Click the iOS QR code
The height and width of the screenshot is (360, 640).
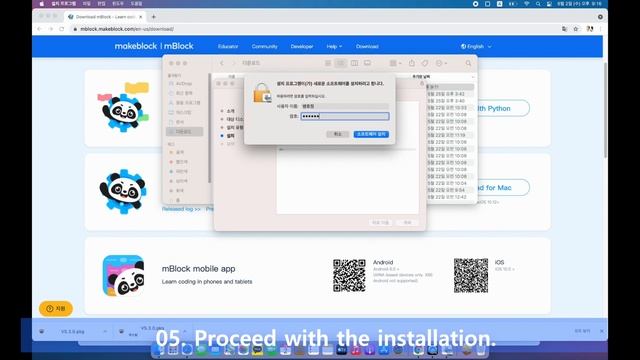coord(471,276)
